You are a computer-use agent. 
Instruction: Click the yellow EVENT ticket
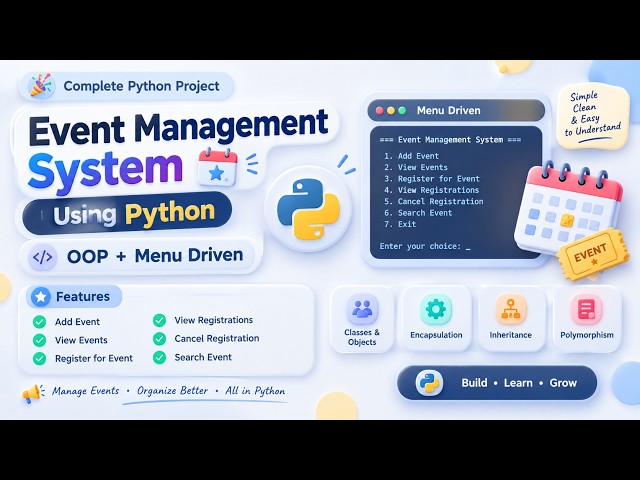point(593,255)
